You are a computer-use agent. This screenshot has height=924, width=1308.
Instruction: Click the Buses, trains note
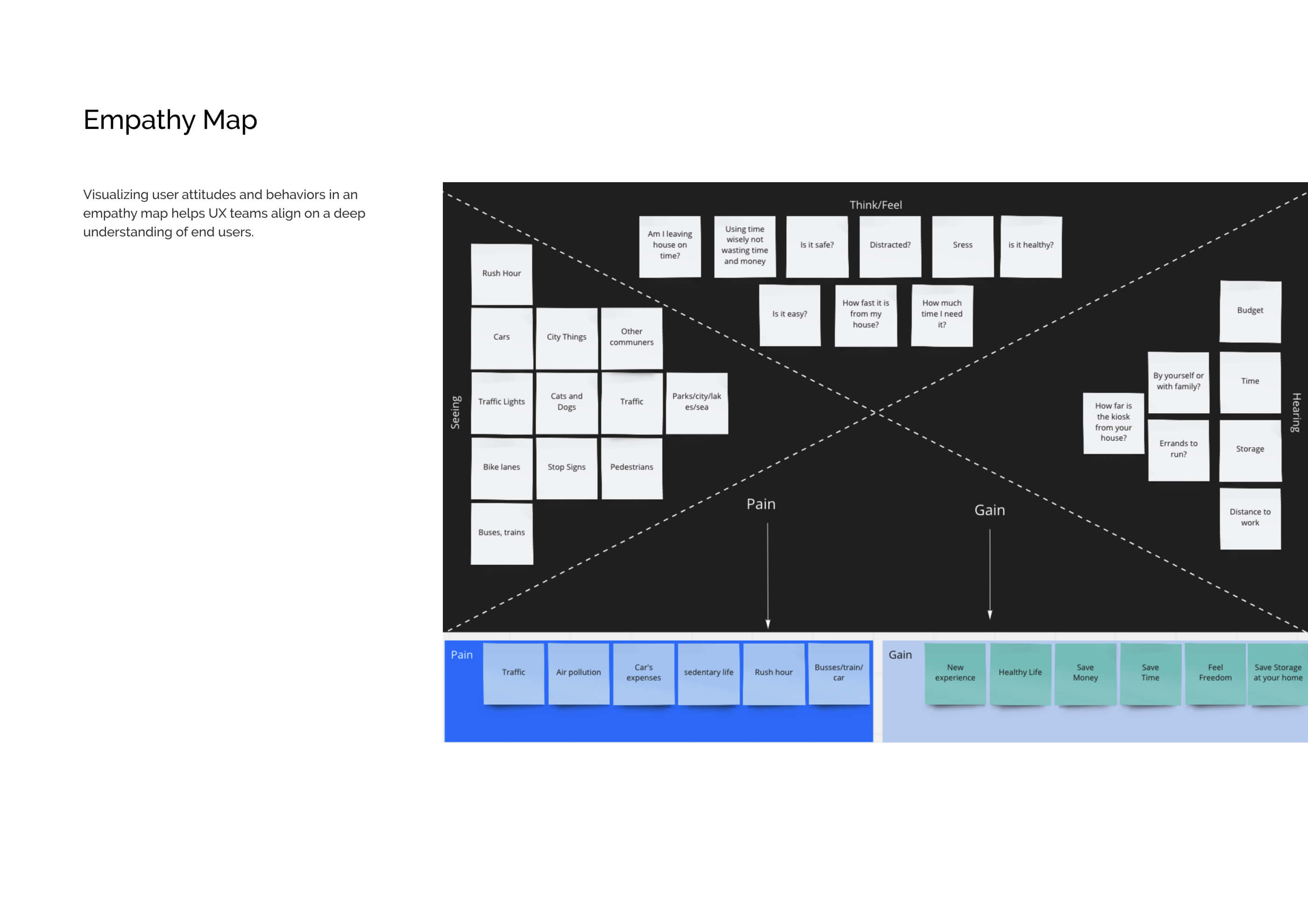[x=501, y=533]
